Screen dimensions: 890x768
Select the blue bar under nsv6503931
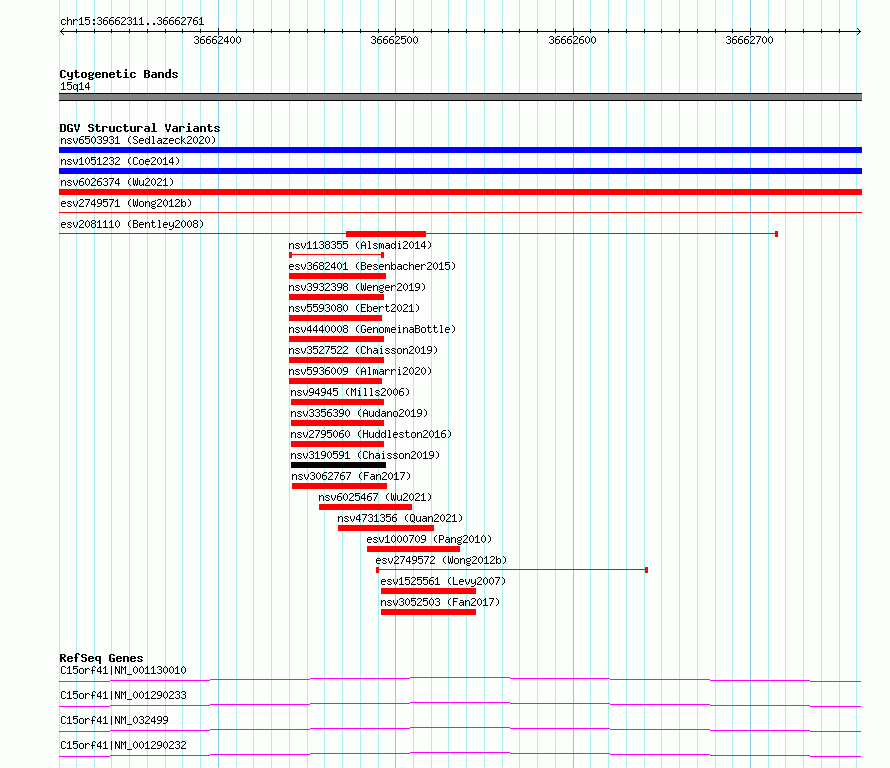(460, 150)
